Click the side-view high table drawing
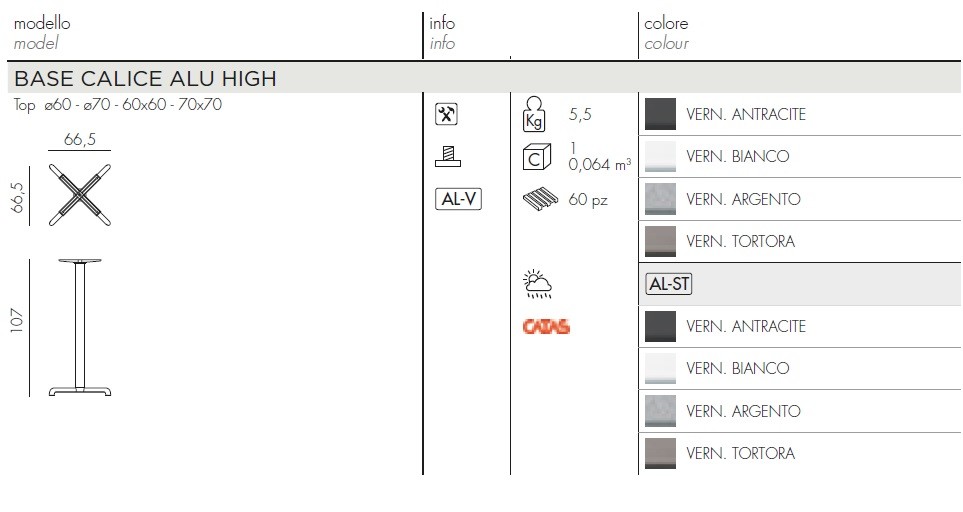Screen dimensions: 963x512 (x=80, y=328)
